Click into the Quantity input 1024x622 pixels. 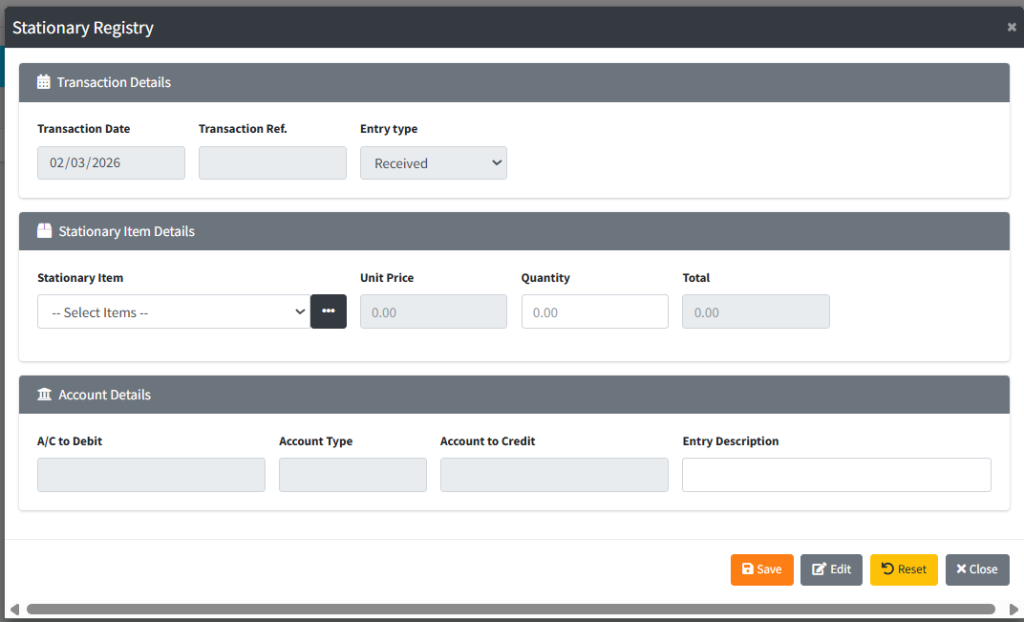tap(594, 312)
